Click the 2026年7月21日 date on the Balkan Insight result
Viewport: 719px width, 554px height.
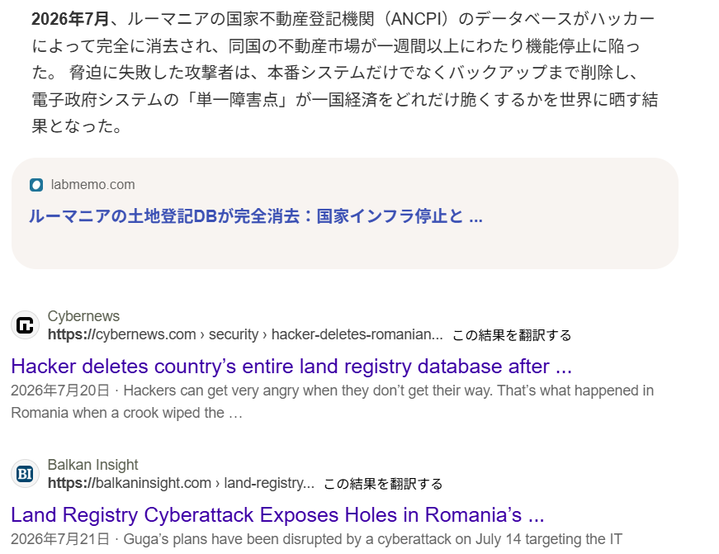tap(60, 539)
